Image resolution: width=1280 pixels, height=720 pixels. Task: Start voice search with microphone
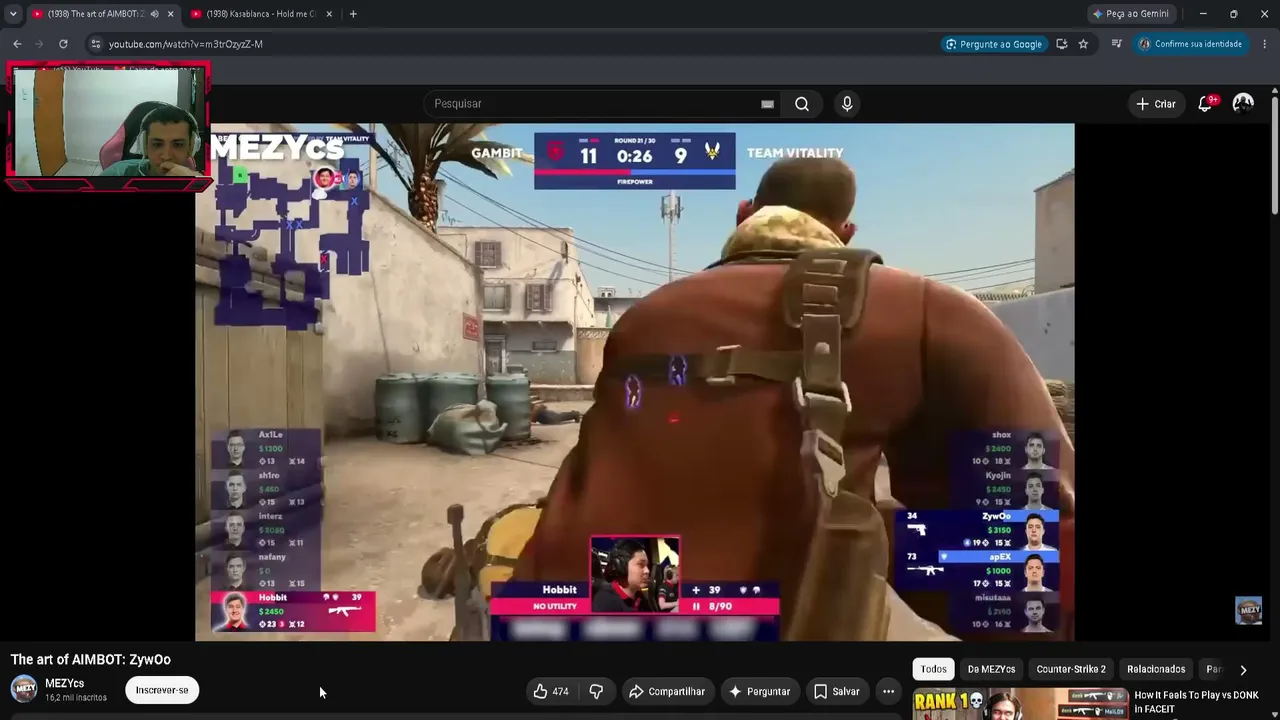point(847,104)
